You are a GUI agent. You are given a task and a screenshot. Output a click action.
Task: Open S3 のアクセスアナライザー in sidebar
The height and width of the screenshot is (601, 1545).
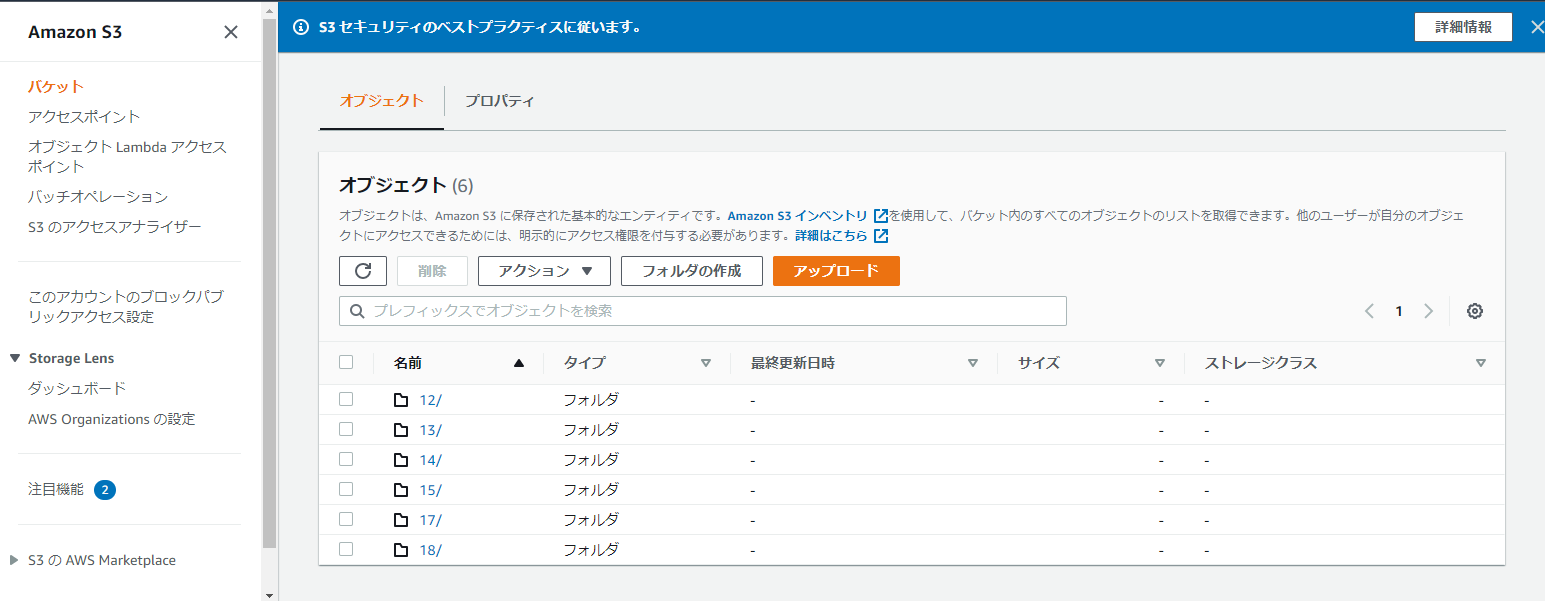[115, 227]
